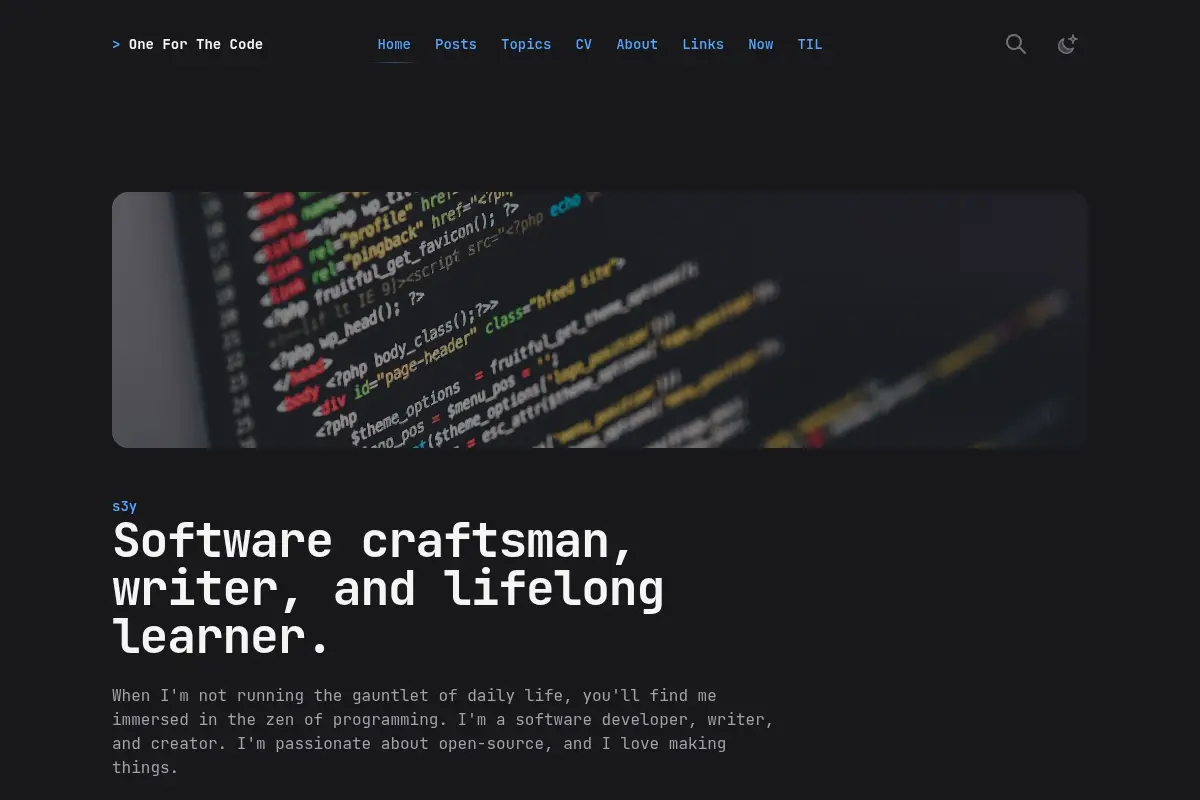Toggle dark mode moon icon

(x=1067, y=44)
